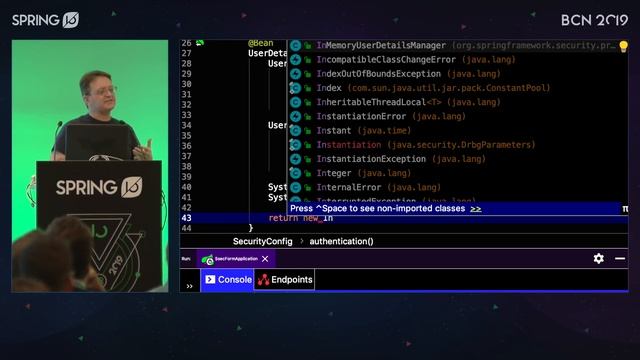Close the SecFormApplication run tab
The width and height of the screenshot is (640, 360).
[x=265, y=259]
